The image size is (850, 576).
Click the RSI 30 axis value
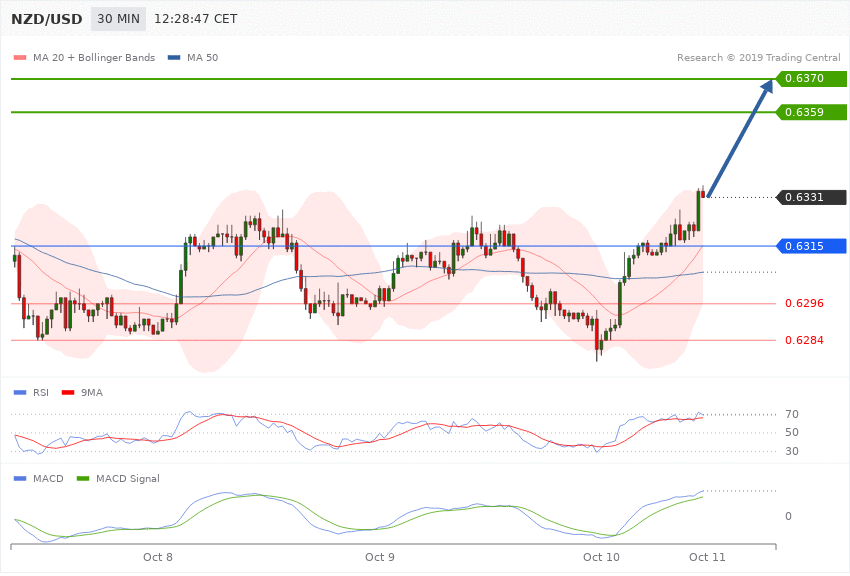coord(791,451)
